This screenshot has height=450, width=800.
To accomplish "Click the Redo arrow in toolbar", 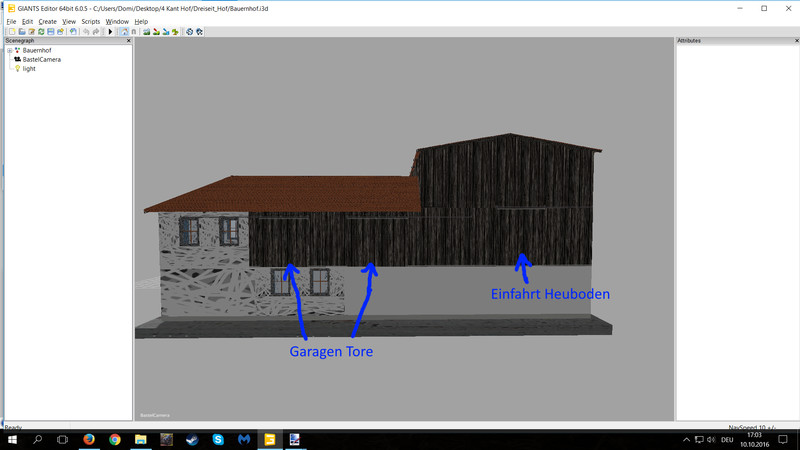I will (x=96, y=31).
